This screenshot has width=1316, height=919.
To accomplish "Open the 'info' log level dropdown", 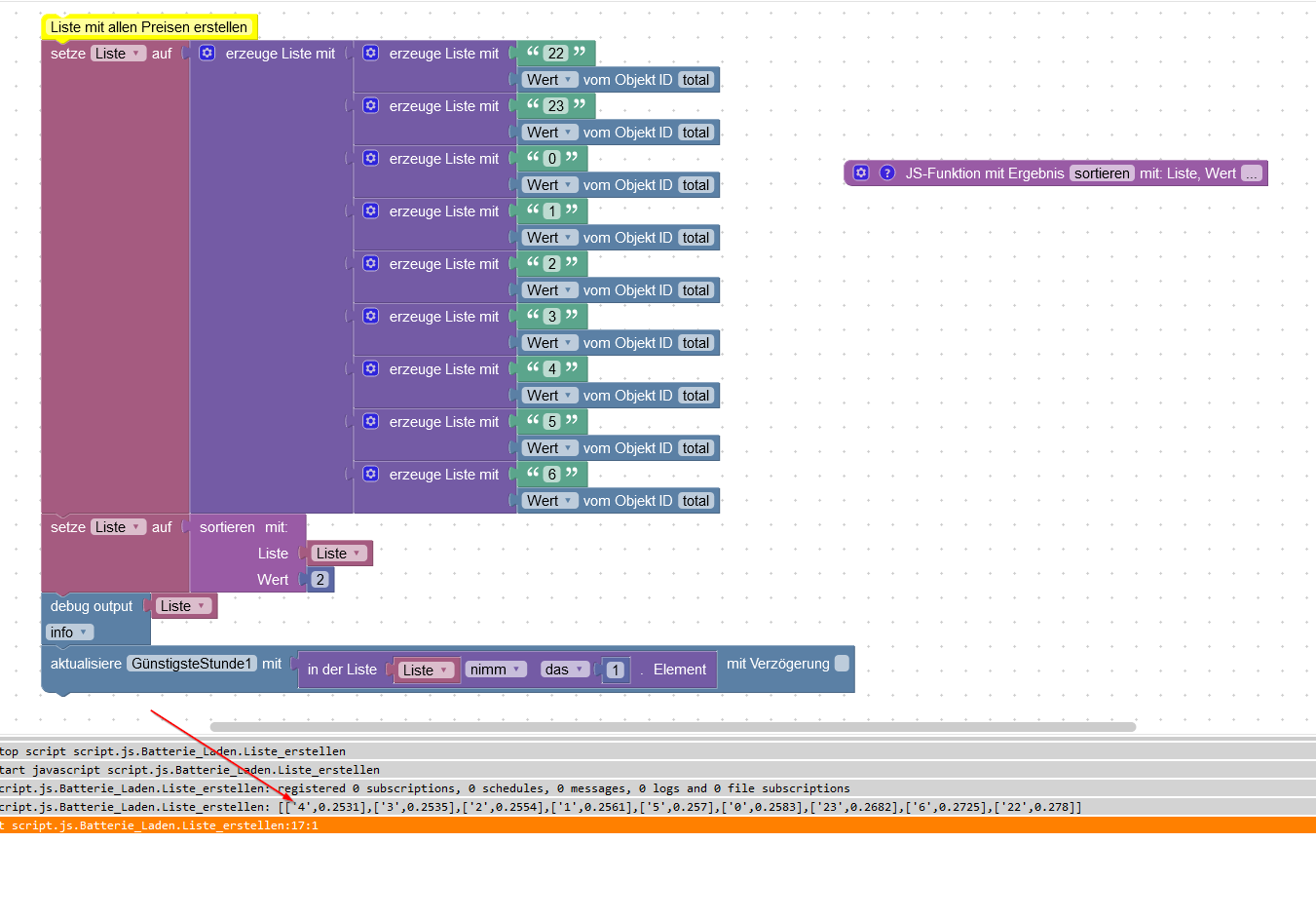I will (69, 632).
